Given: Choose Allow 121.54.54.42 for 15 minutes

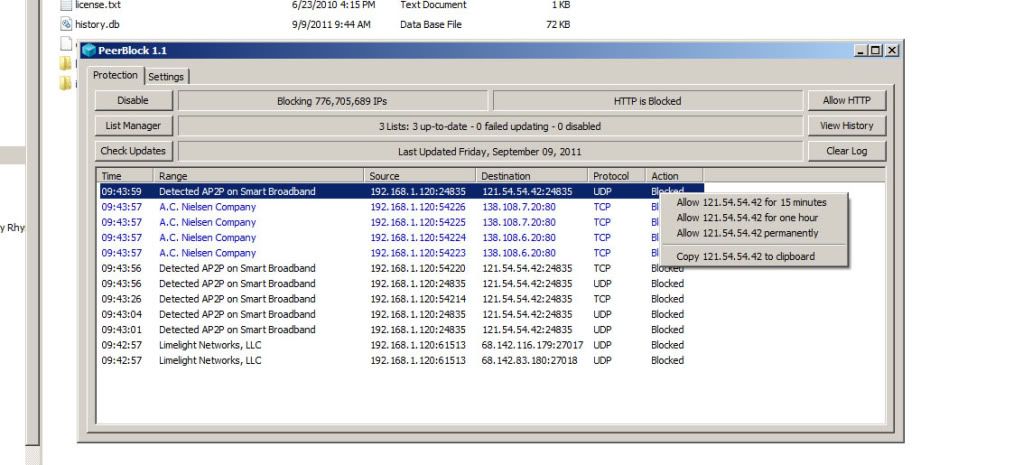Looking at the screenshot, I should [751, 203].
